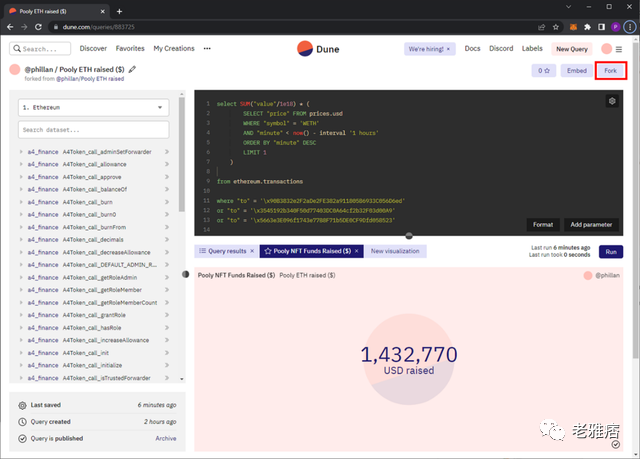
Task: Click the pencil edit title icon
Action: [x=132, y=69]
